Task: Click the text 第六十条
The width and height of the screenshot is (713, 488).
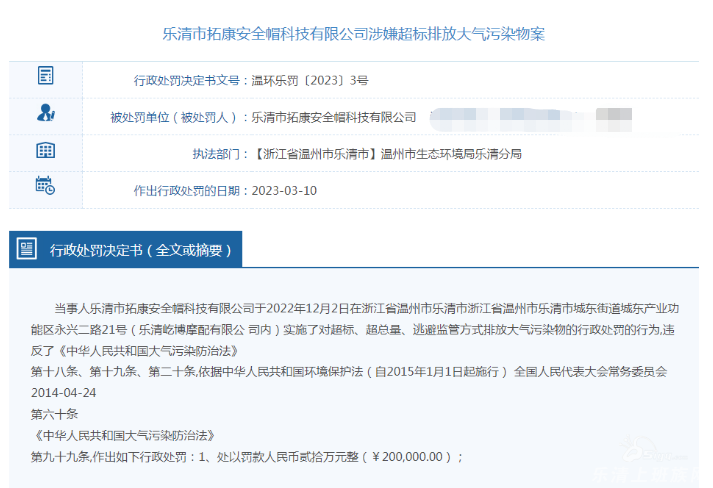Action: [x=55, y=414]
